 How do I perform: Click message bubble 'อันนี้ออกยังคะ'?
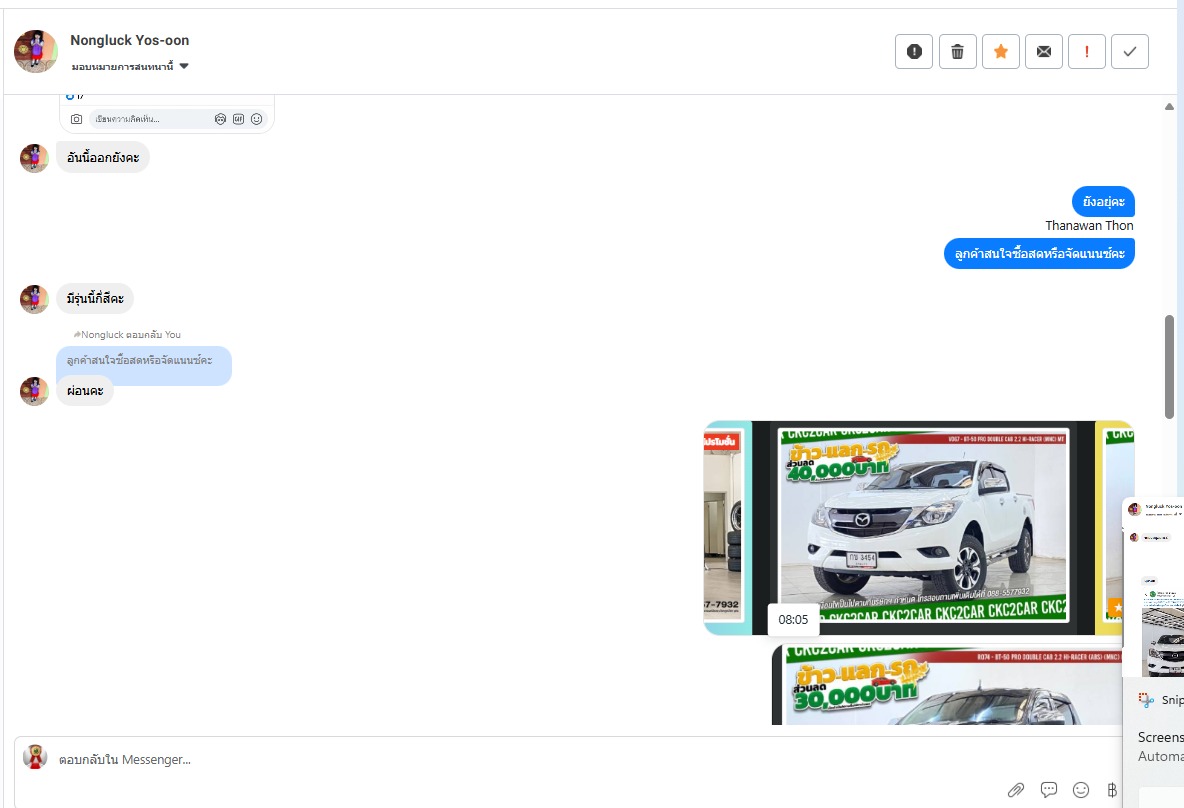[103, 158]
